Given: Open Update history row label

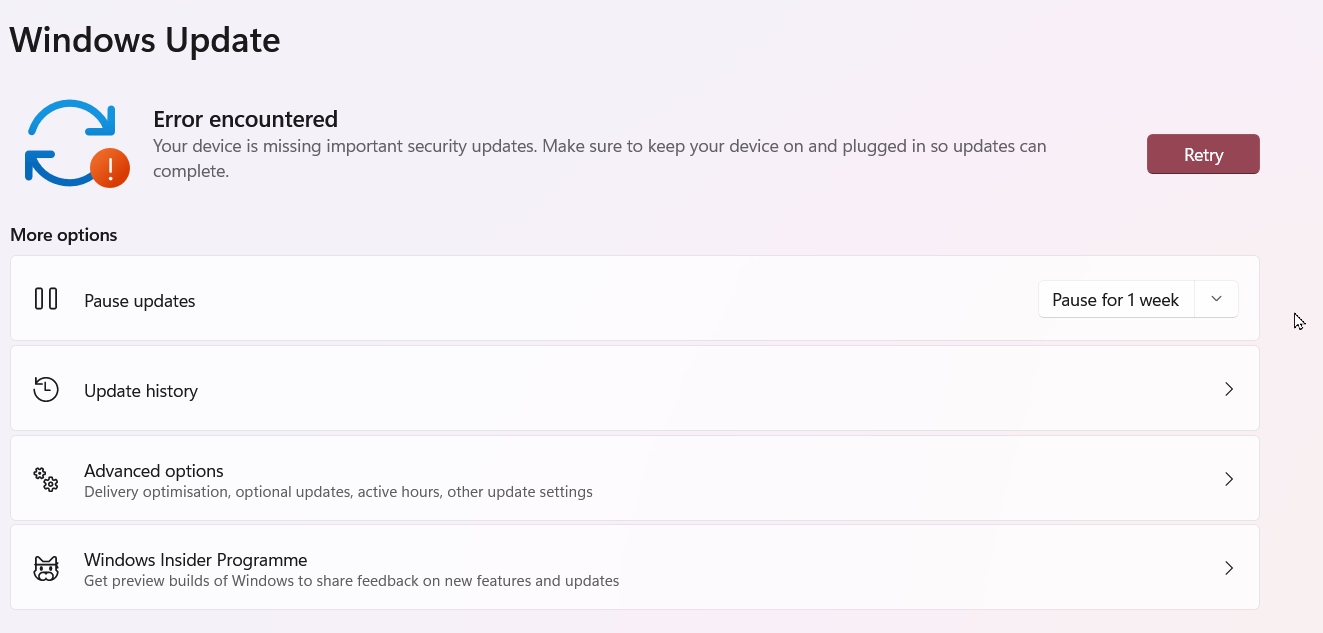Looking at the screenshot, I should [141, 391].
